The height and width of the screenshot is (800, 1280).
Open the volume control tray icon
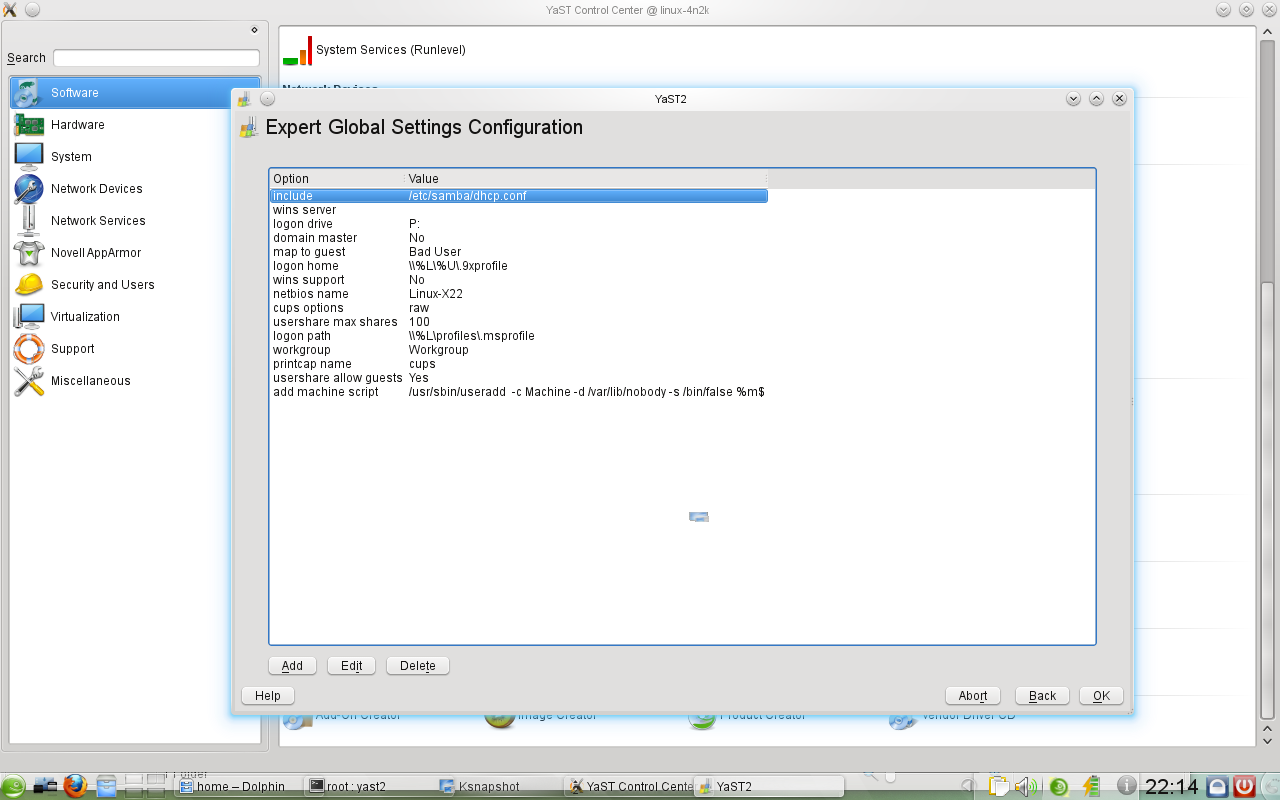tap(1027, 786)
